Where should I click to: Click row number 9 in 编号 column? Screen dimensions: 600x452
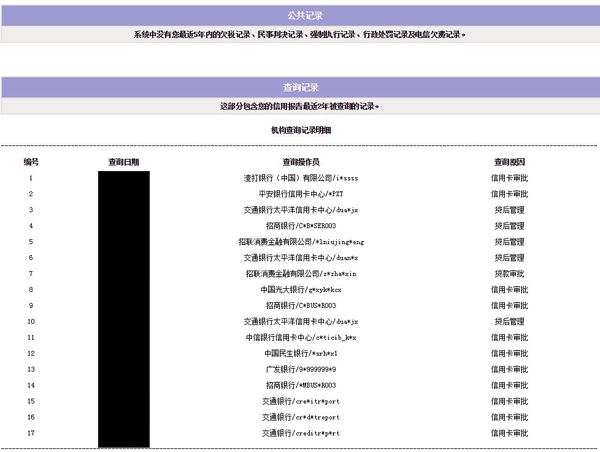coord(31,305)
